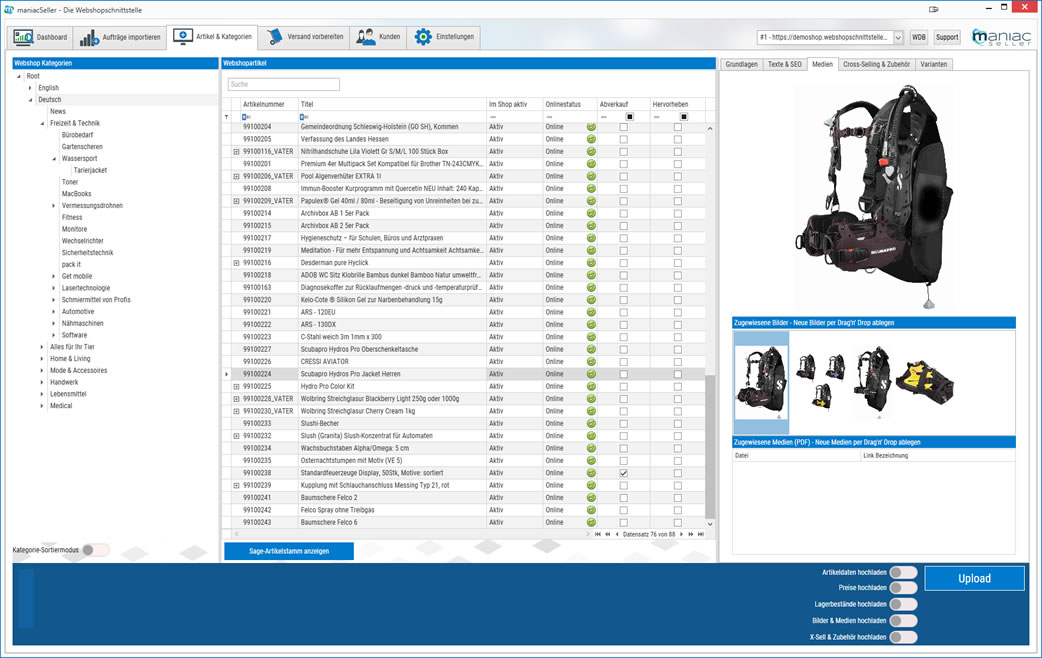Screen dimensions: 1042x658
Task: Go to first record in navigator
Action: [x=597, y=534]
